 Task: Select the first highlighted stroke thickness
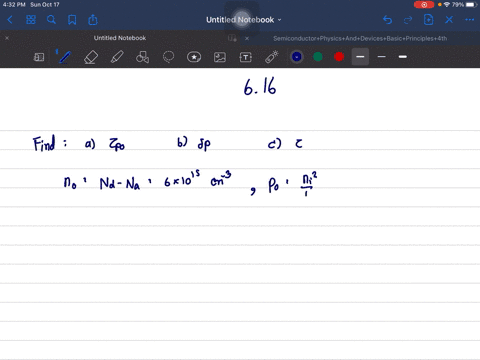360,57
